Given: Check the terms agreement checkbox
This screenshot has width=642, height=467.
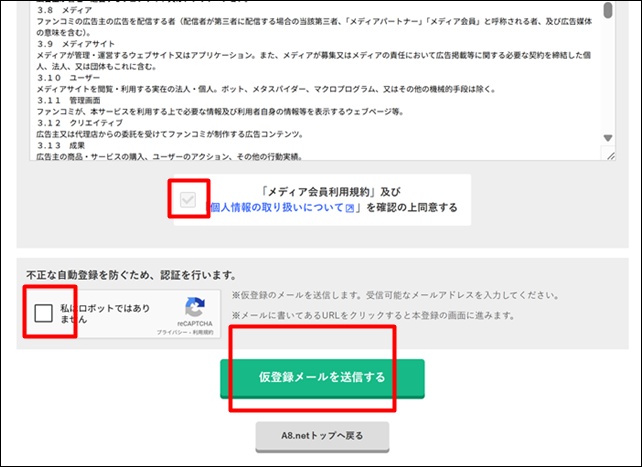Looking at the screenshot, I should [187, 200].
